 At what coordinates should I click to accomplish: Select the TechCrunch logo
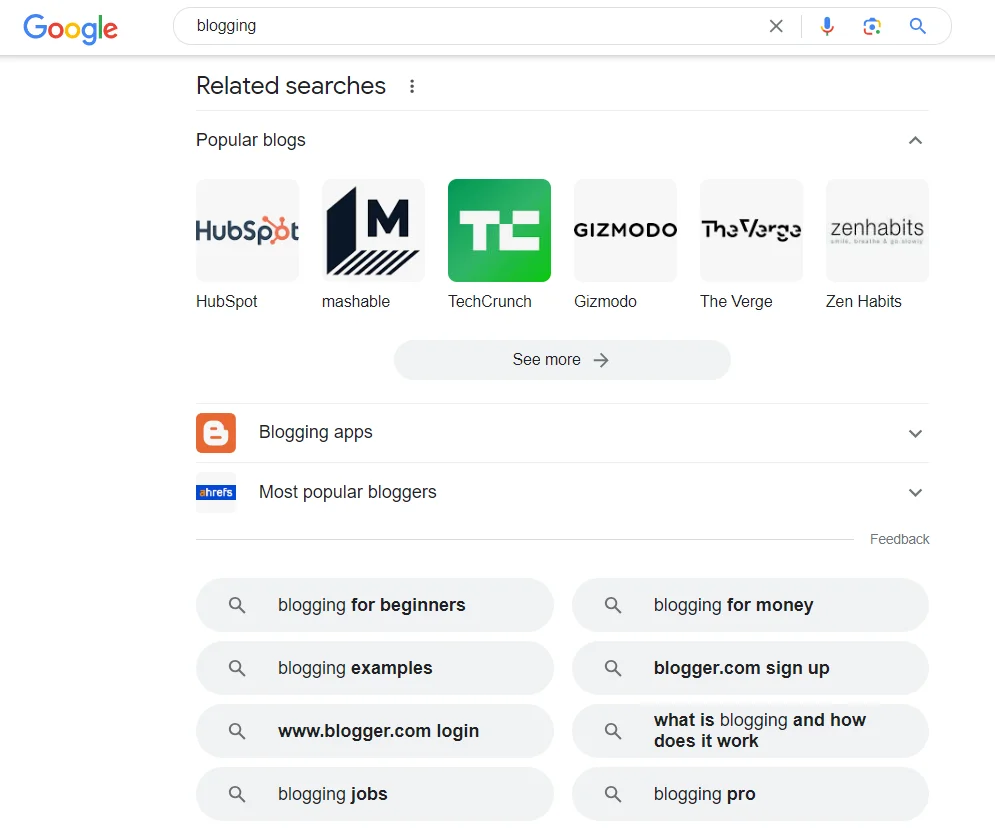click(499, 230)
